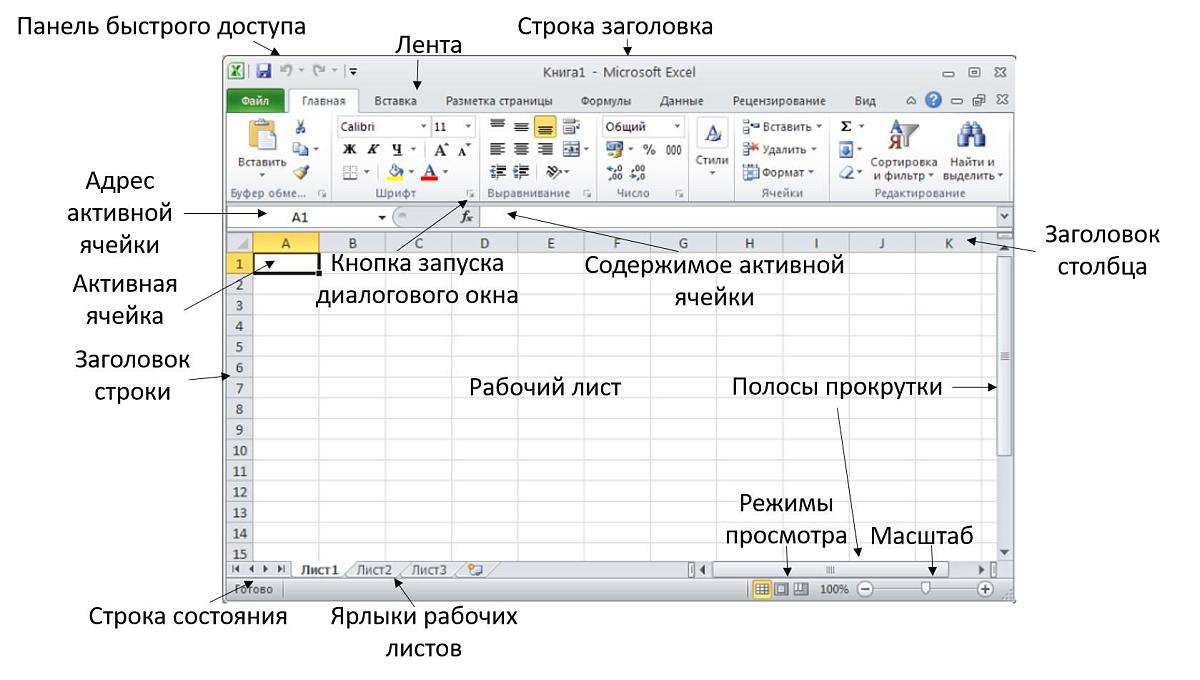Open Найти и выделить binoculars
Screen dimensions: 1200x680
(x=972, y=150)
